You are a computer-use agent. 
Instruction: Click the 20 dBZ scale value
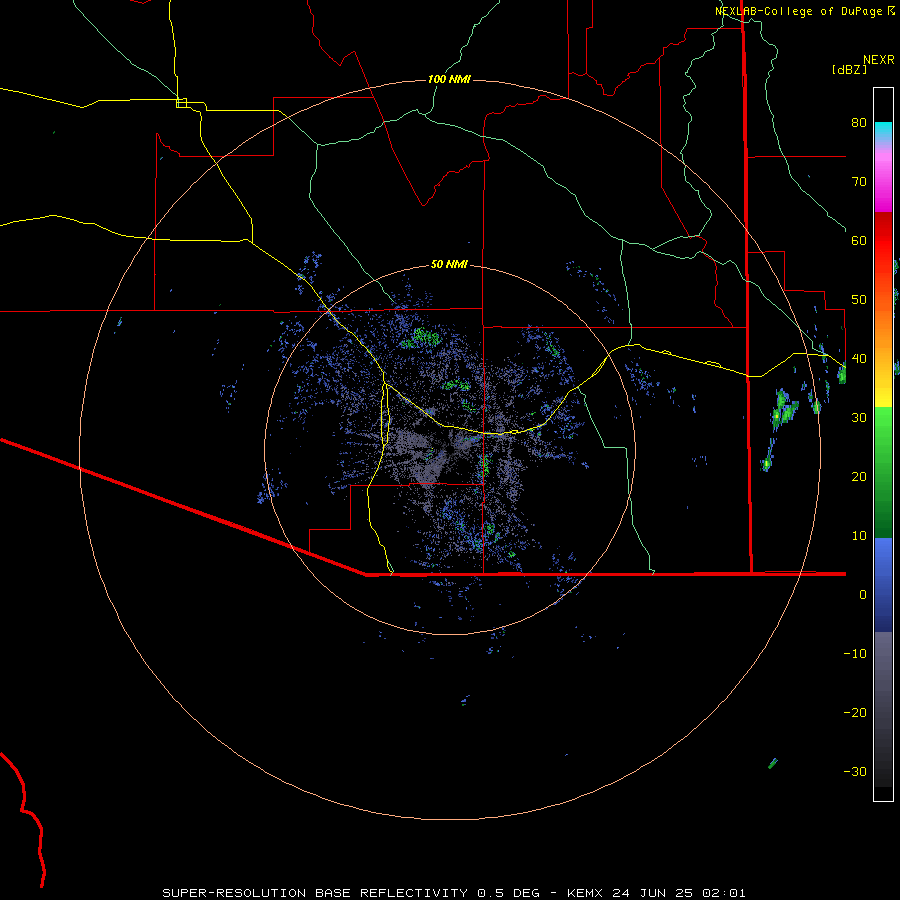859,476
